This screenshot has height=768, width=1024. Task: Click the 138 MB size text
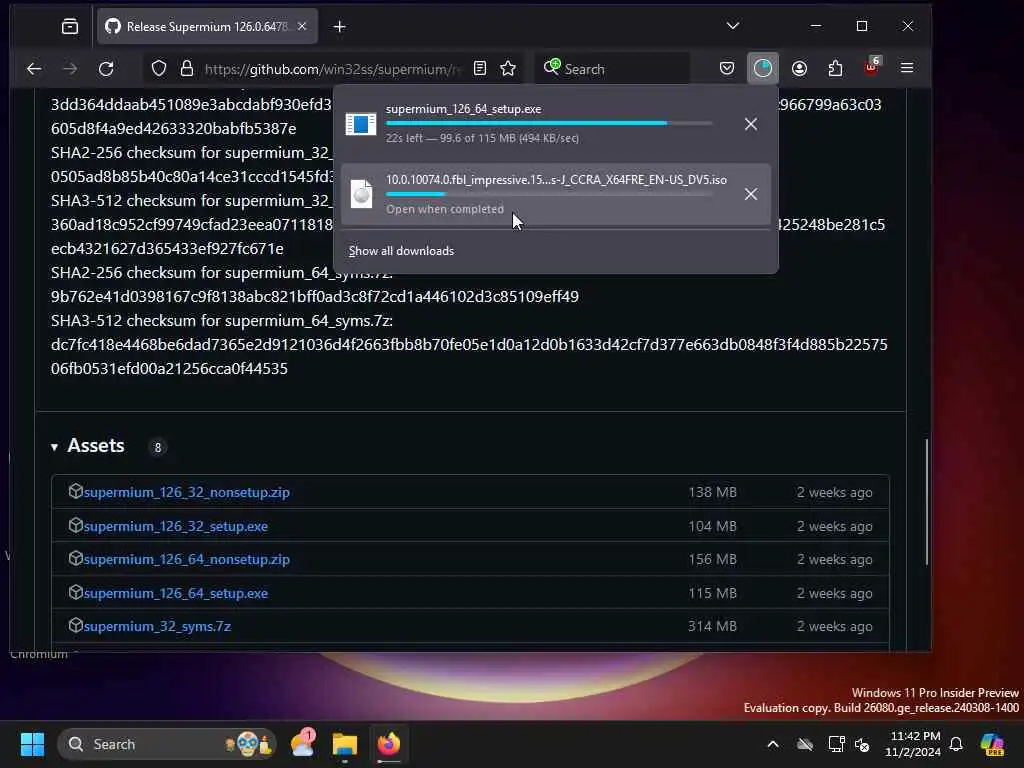pos(712,492)
